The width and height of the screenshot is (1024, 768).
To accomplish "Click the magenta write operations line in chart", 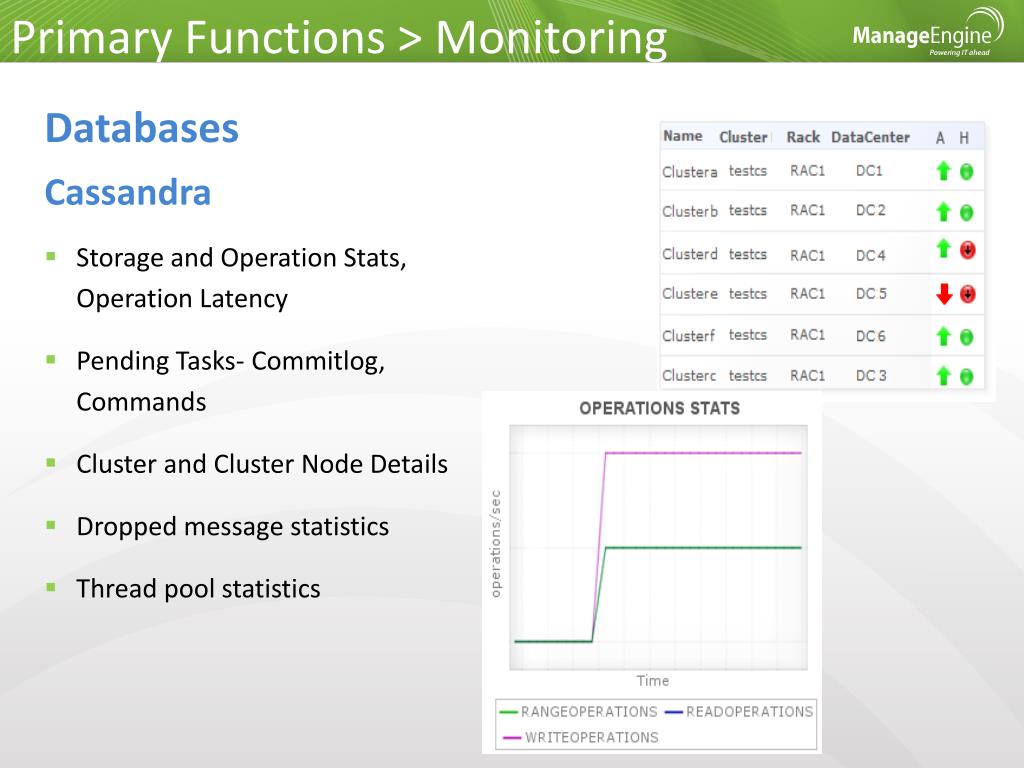I will click(x=703, y=453).
